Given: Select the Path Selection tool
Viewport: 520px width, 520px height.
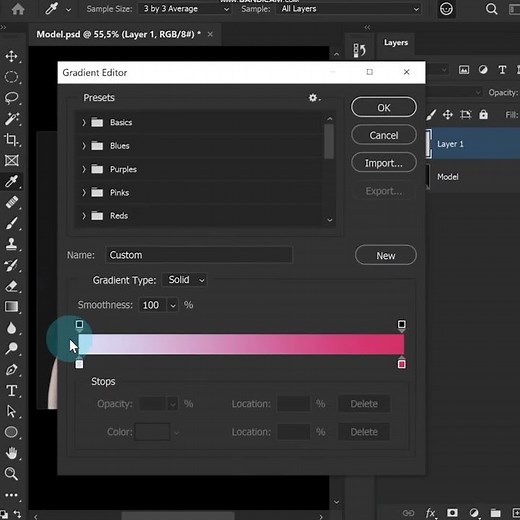Looking at the screenshot, I should coord(11,411).
